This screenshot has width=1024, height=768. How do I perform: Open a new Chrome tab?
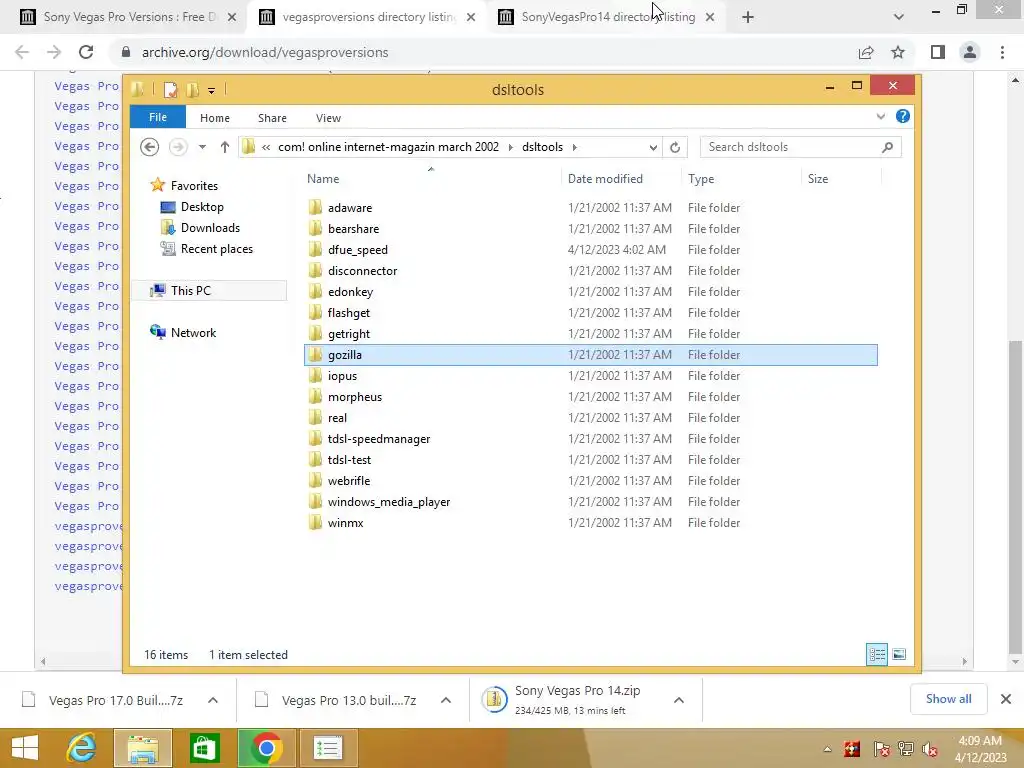[x=748, y=17]
